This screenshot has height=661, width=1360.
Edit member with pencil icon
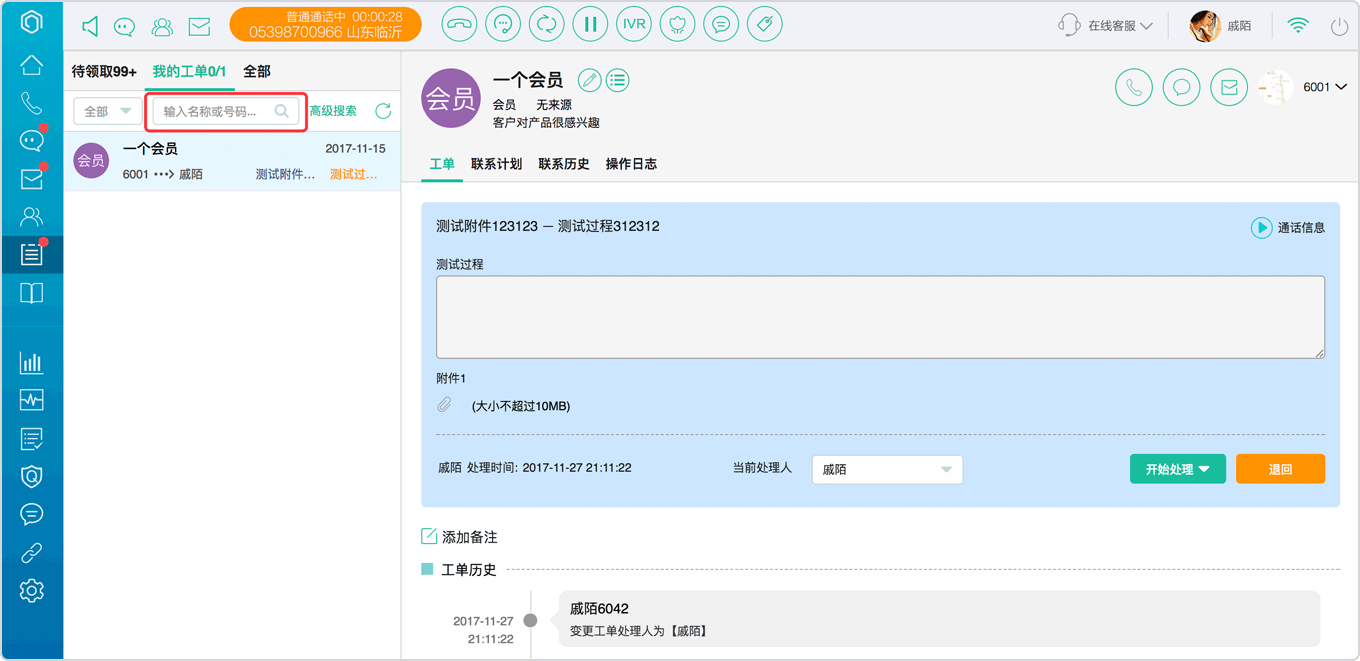590,80
